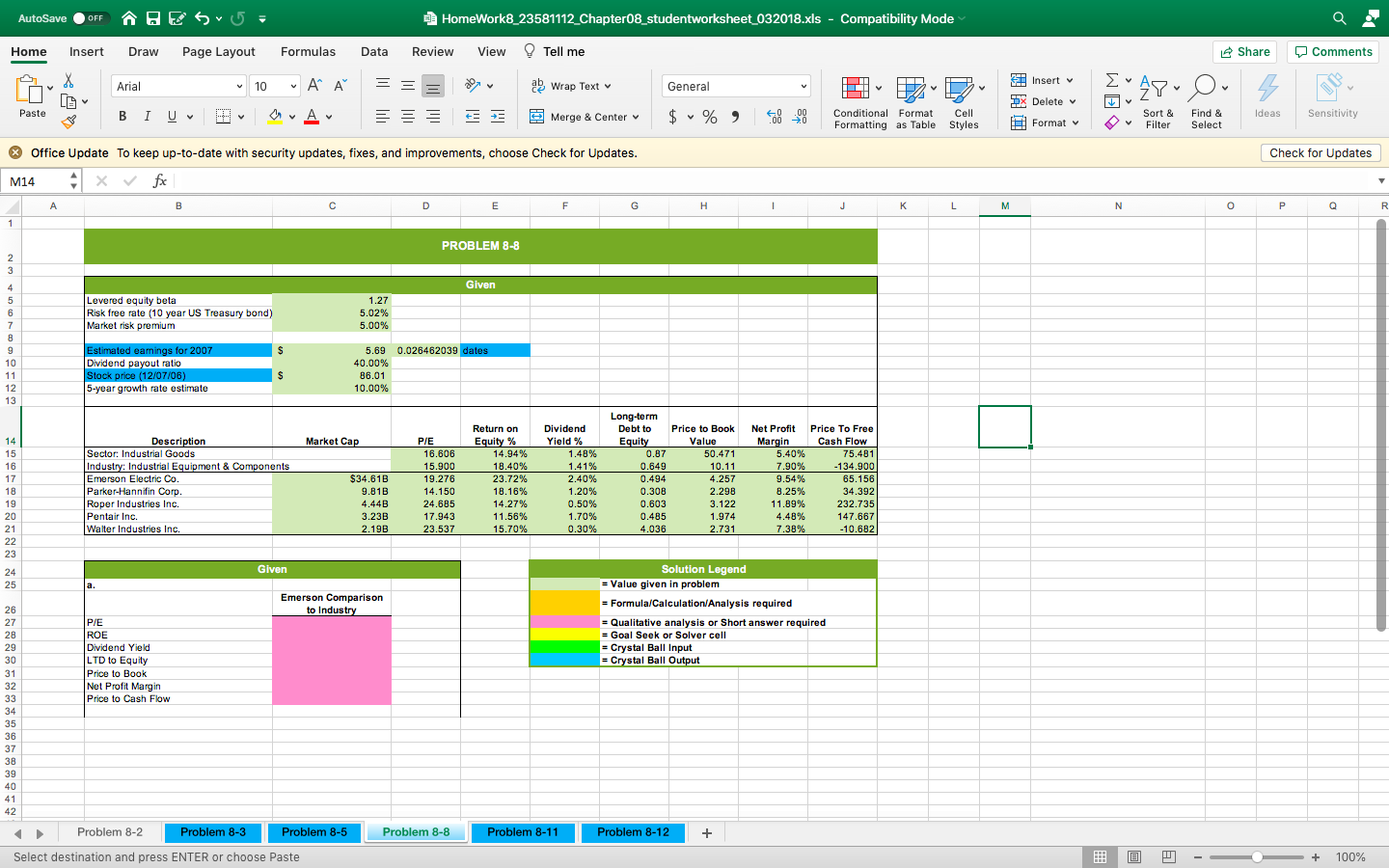Image resolution: width=1389 pixels, height=868 pixels.
Task: Click Tell me search box
Action: coord(555,51)
